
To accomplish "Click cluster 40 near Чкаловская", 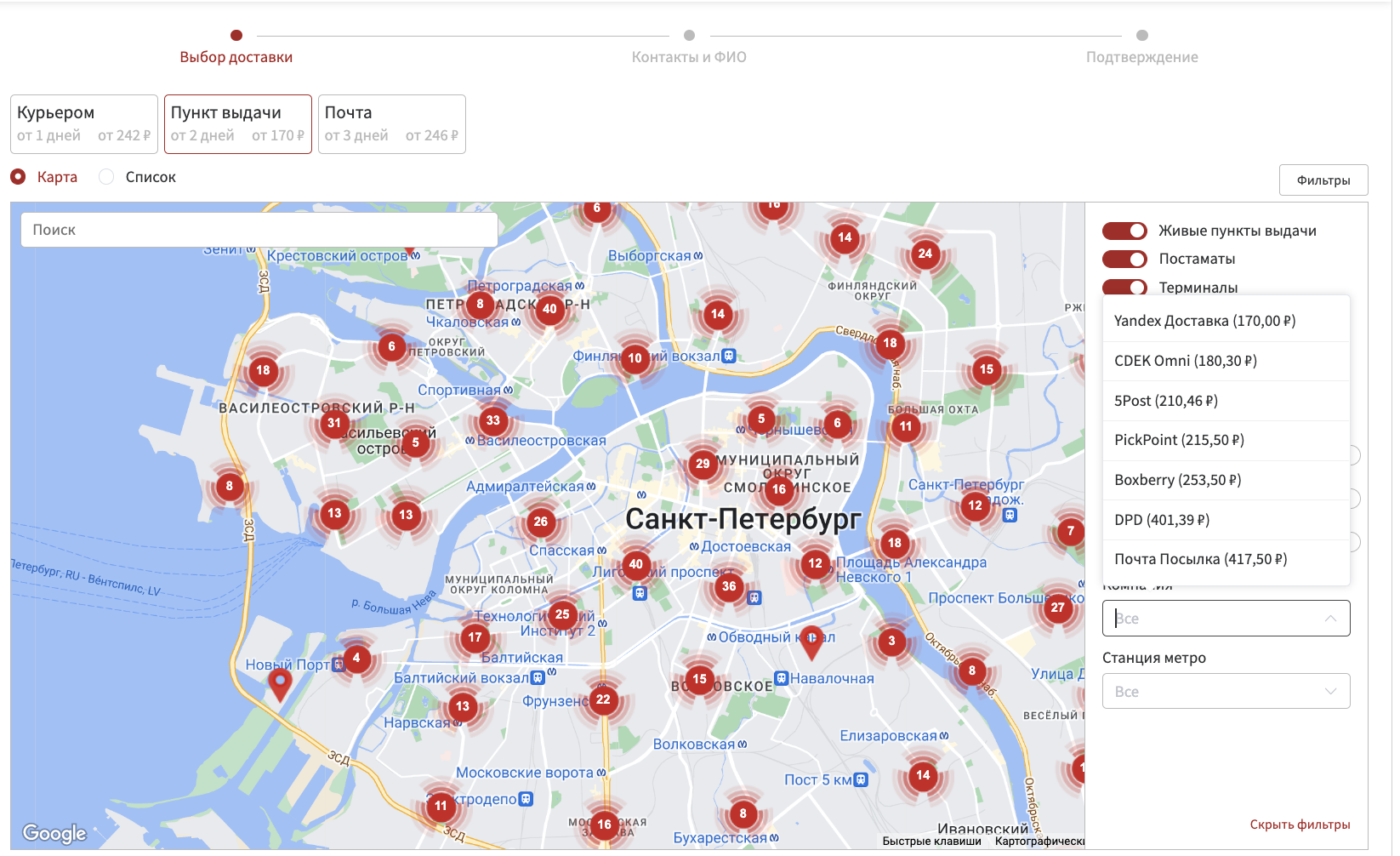I will tap(550, 310).
